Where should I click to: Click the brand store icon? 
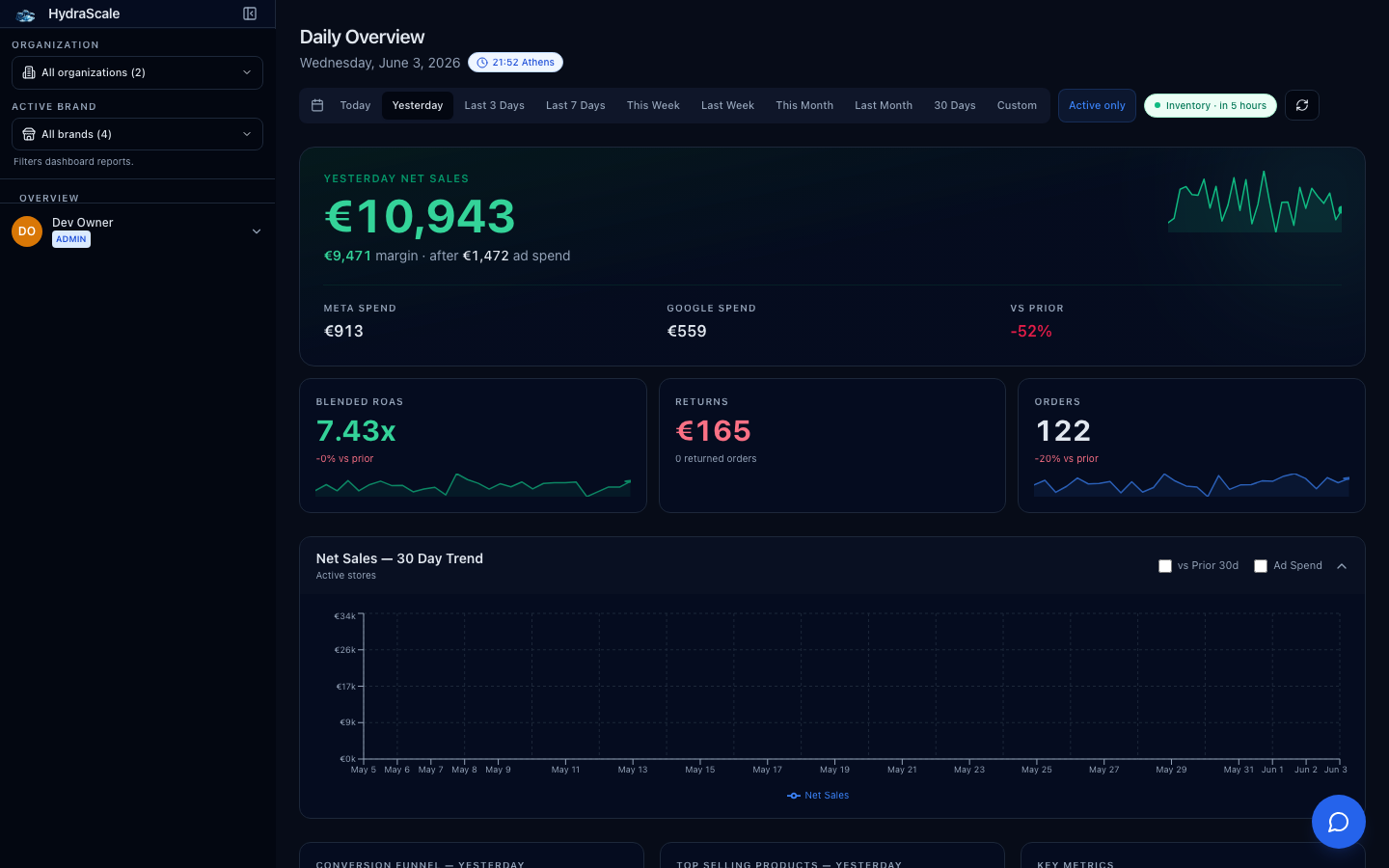29,134
